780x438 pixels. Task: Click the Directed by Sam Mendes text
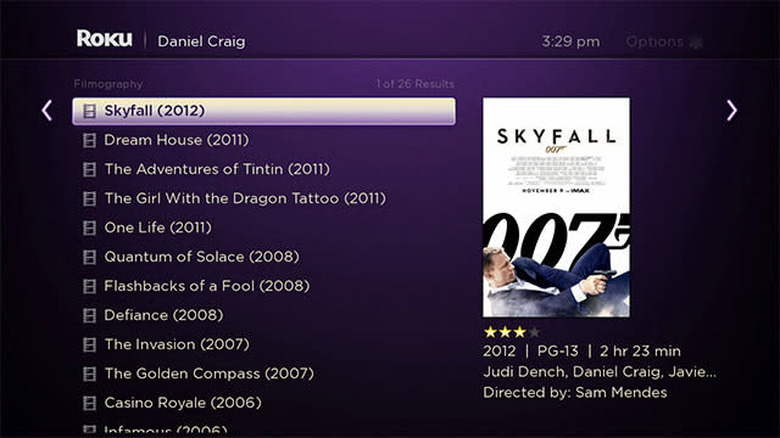pyautogui.click(x=574, y=393)
